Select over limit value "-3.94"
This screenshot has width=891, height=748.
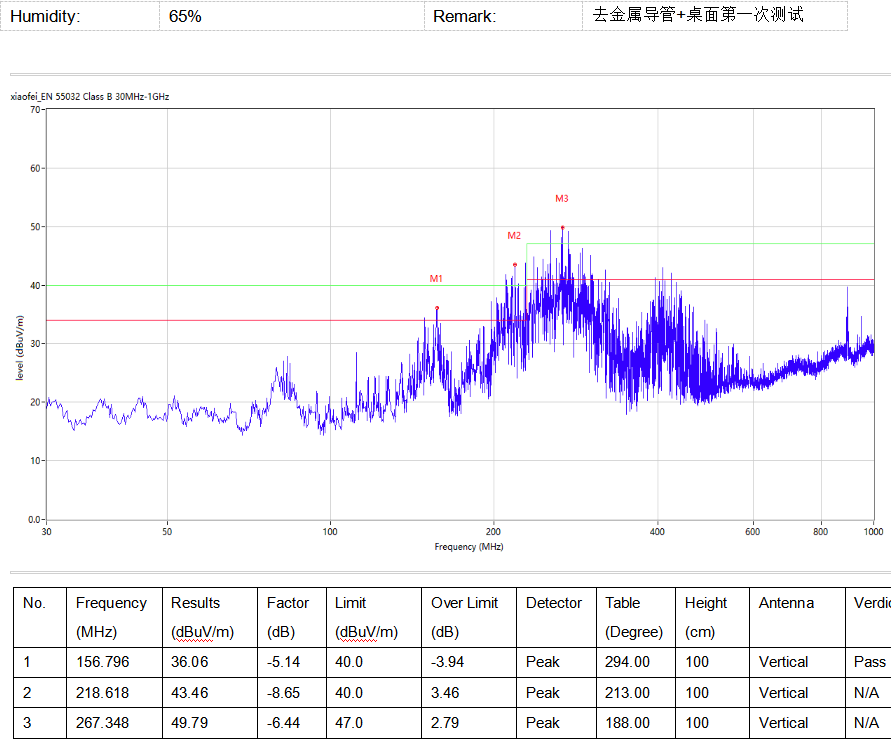(448, 662)
